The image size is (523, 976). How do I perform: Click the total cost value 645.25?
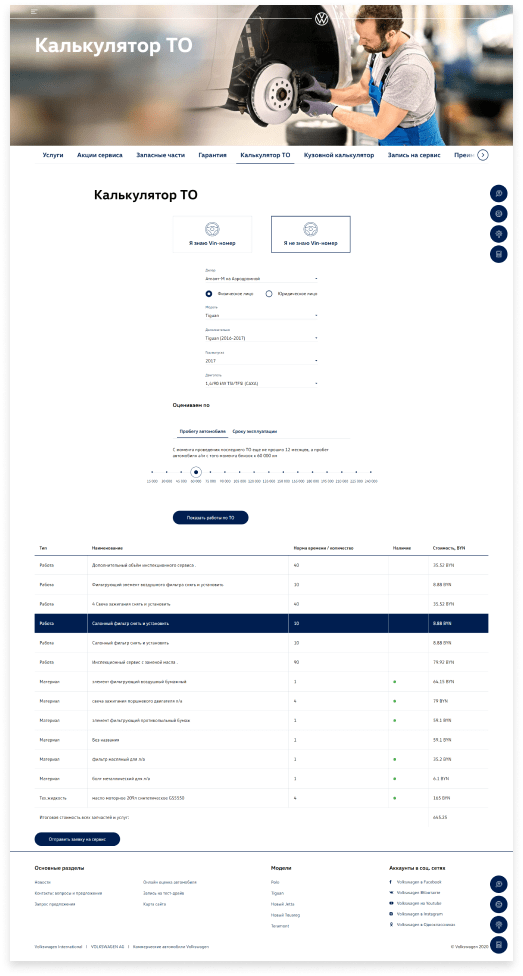[440, 816]
